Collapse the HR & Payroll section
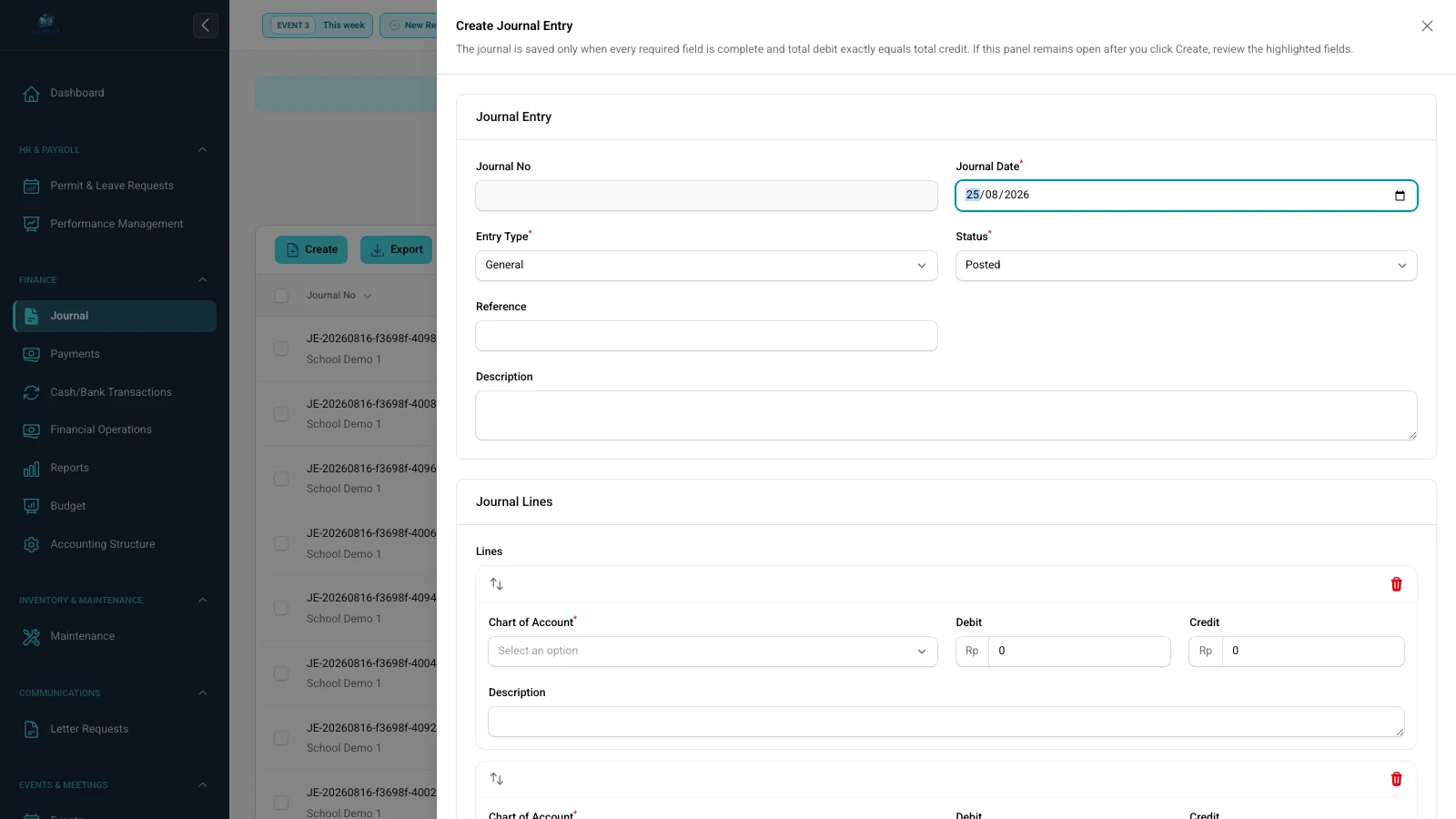Screen dimensions: 1456x819 click(x=203, y=150)
